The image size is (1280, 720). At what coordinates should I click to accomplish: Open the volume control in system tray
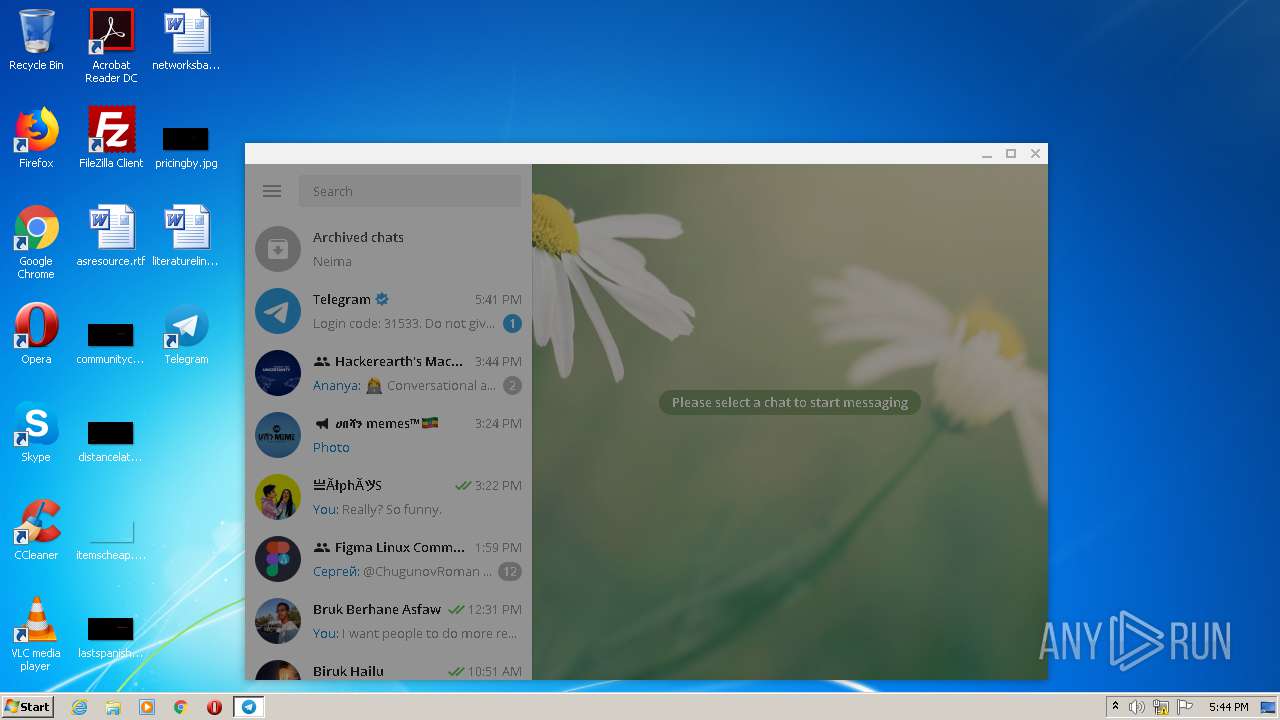(x=1137, y=707)
